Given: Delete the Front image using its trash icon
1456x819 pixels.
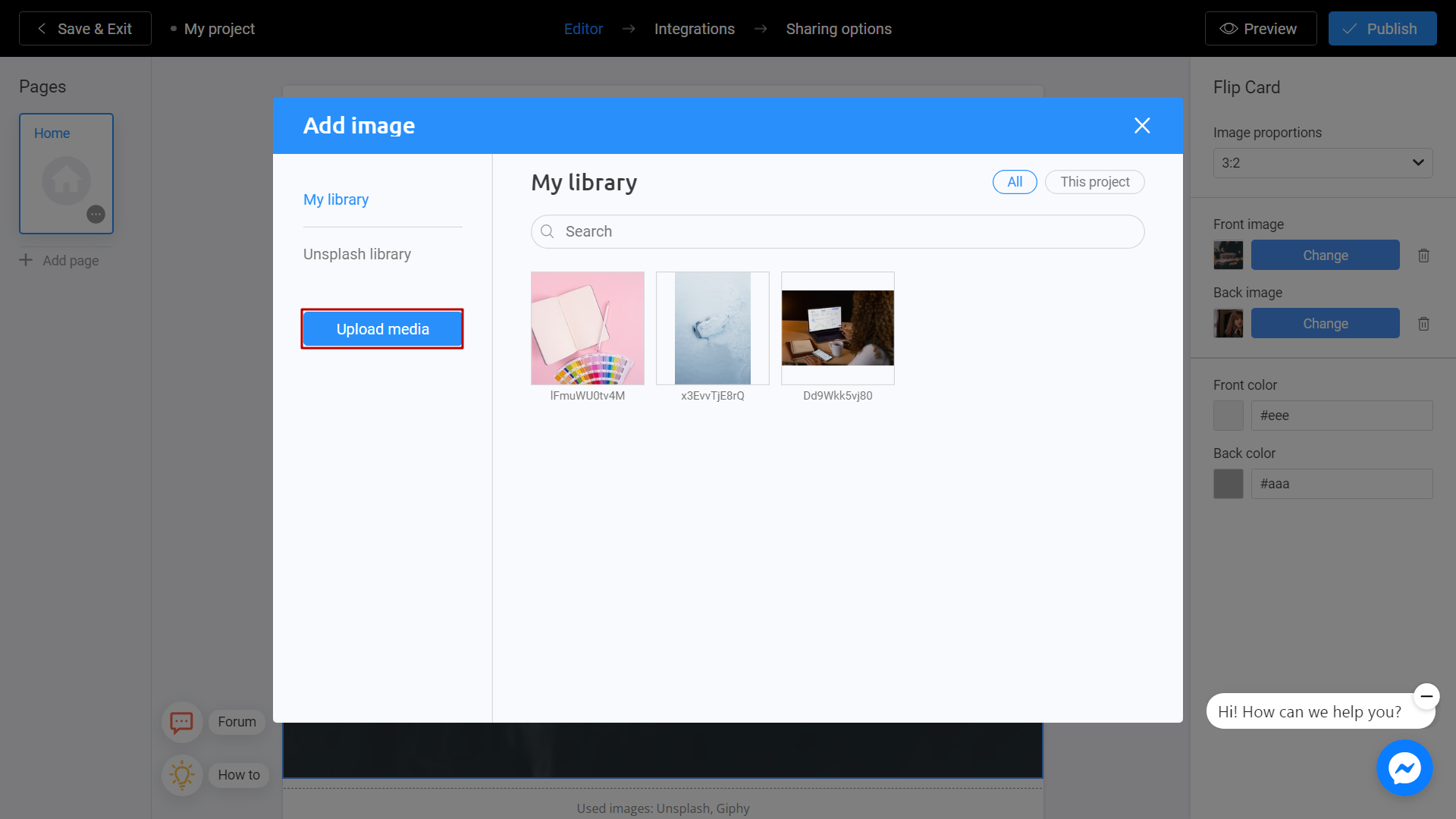Looking at the screenshot, I should [x=1423, y=256].
